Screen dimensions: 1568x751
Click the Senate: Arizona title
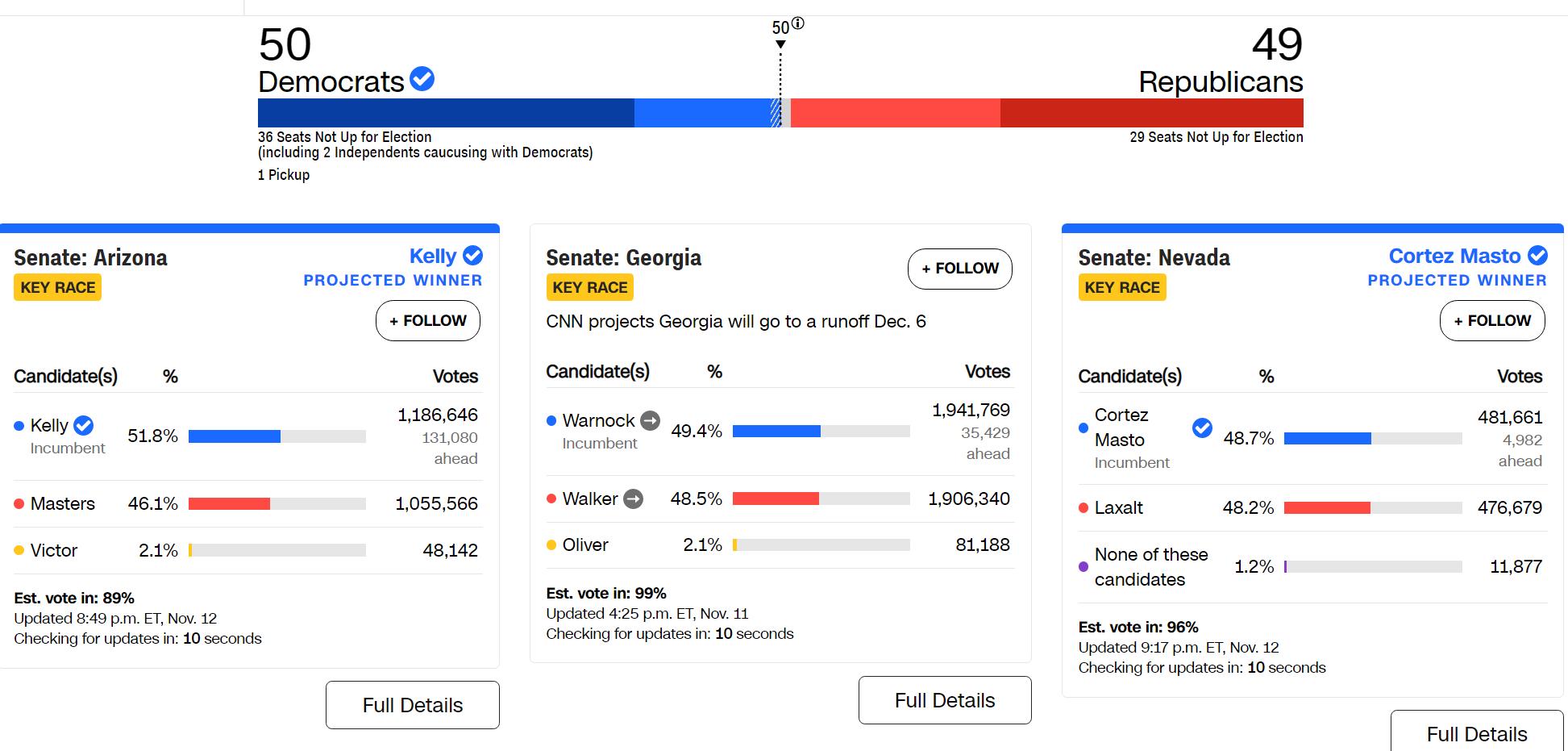coord(90,258)
